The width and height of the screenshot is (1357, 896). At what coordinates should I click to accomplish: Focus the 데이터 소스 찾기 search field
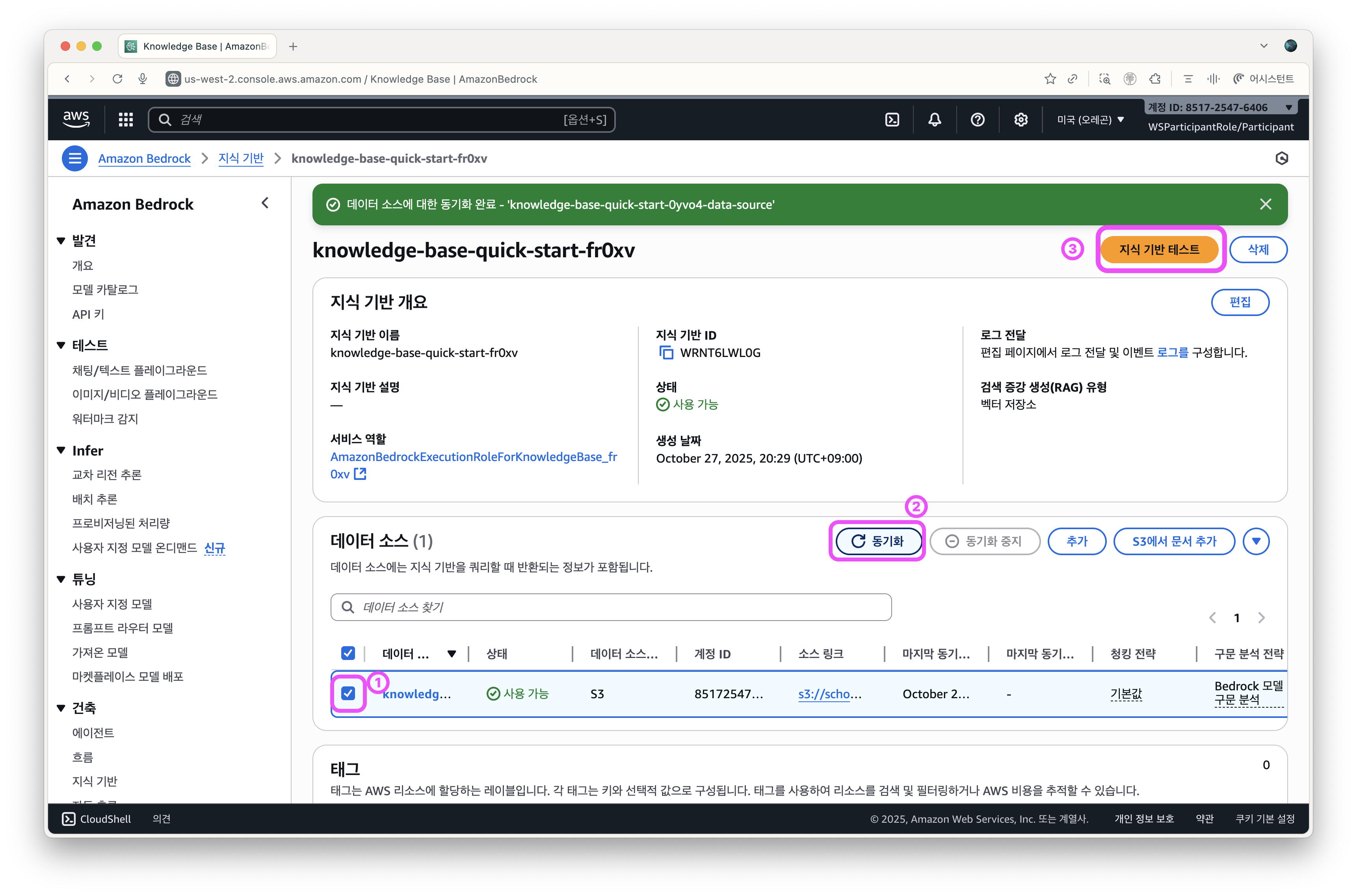(x=611, y=607)
